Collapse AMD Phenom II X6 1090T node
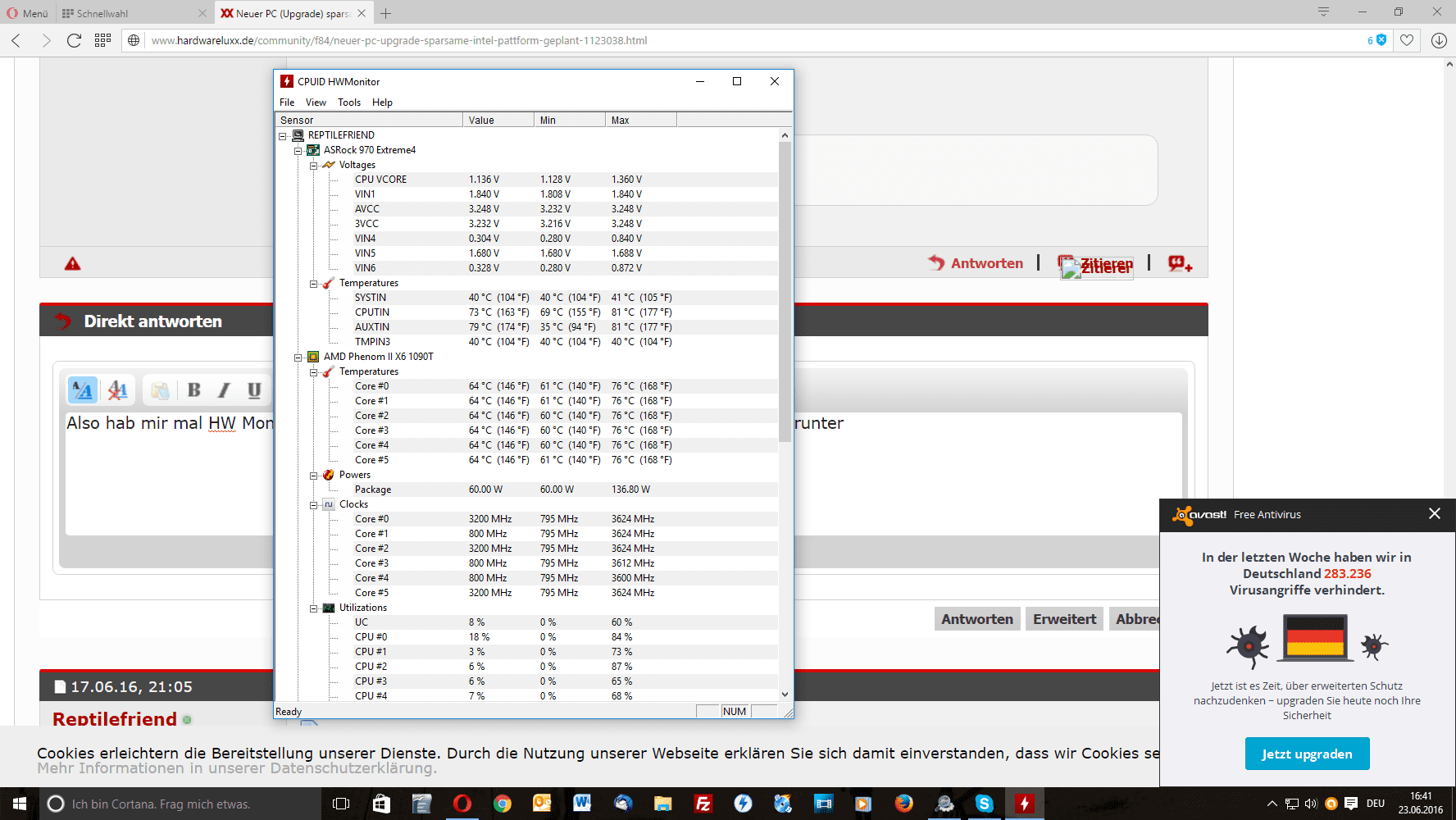 [x=298, y=358]
